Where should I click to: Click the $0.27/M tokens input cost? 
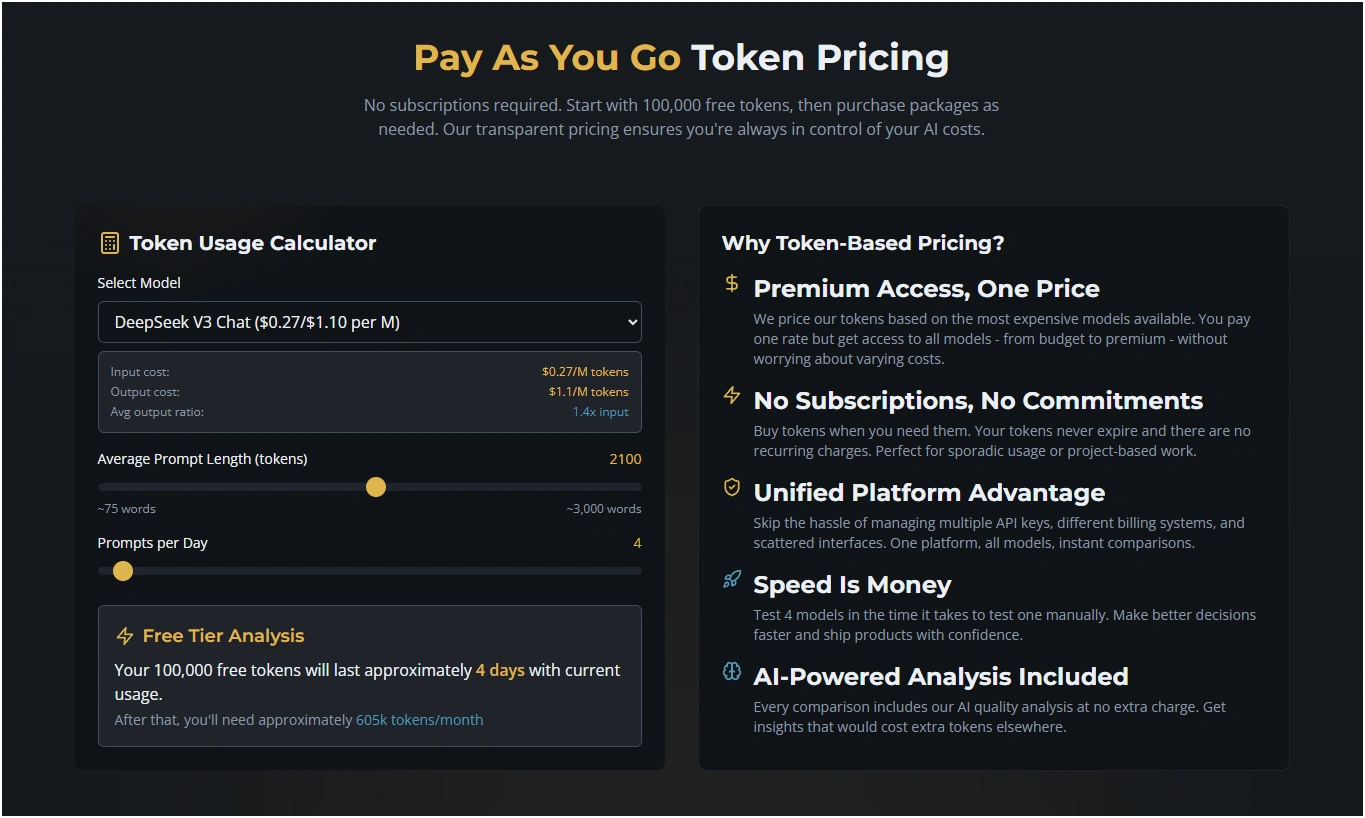pos(585,372)
